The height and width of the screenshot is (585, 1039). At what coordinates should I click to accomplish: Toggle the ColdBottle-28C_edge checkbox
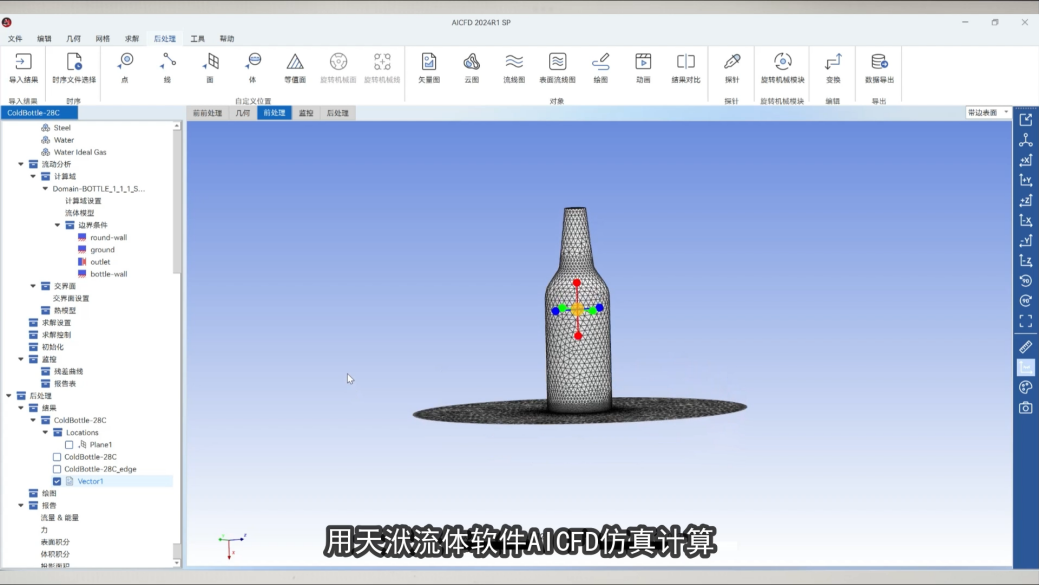57,469
